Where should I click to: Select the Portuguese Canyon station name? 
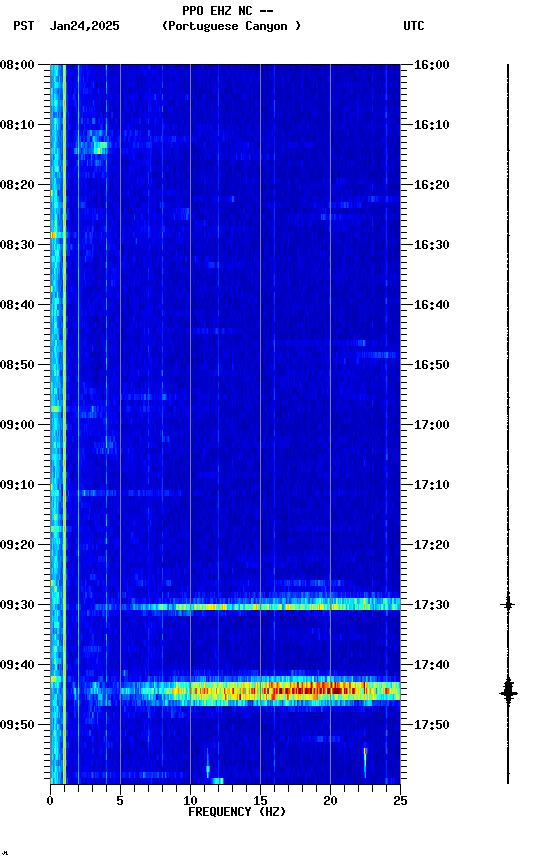(x=231, y=26)
